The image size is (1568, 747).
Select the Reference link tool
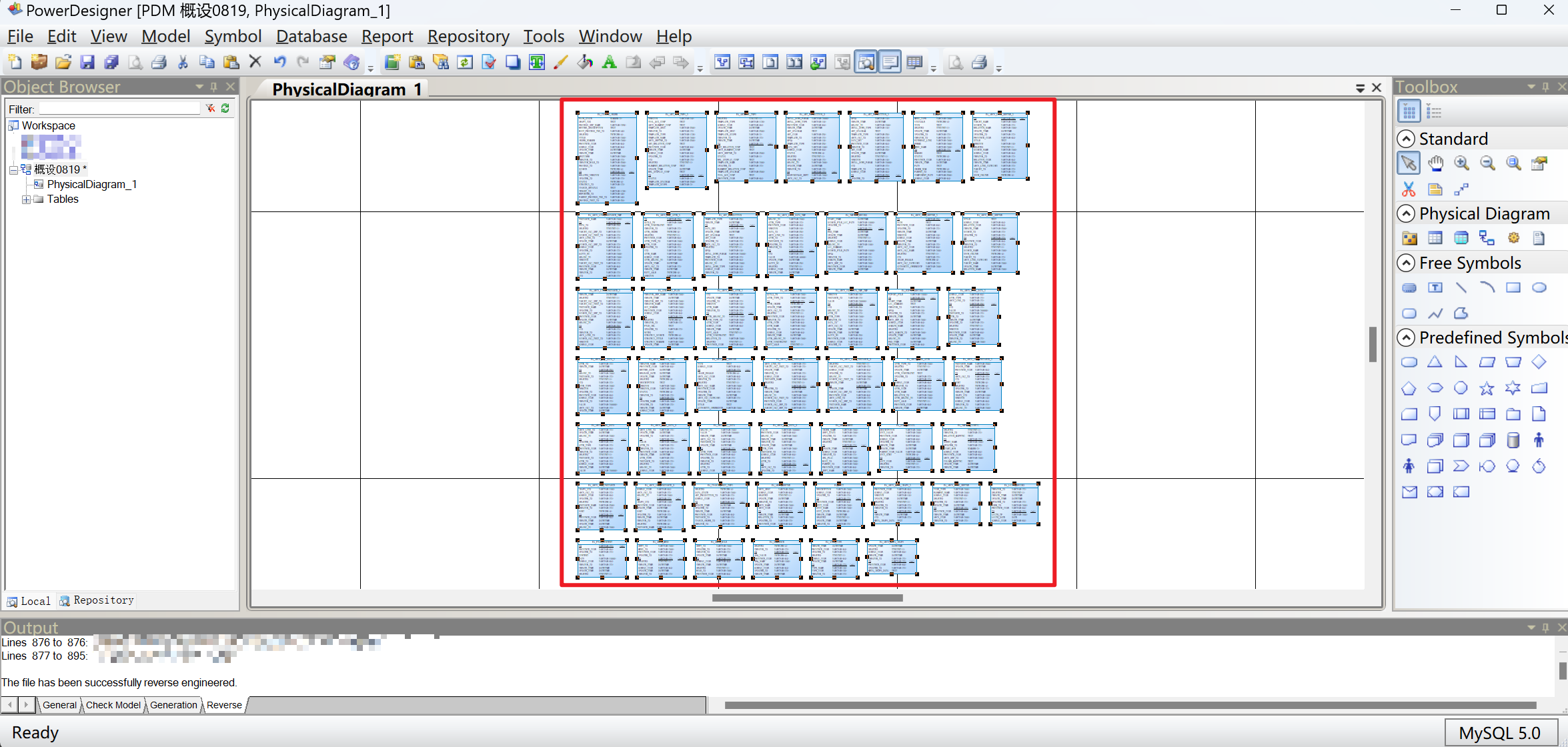point(1487,238)
